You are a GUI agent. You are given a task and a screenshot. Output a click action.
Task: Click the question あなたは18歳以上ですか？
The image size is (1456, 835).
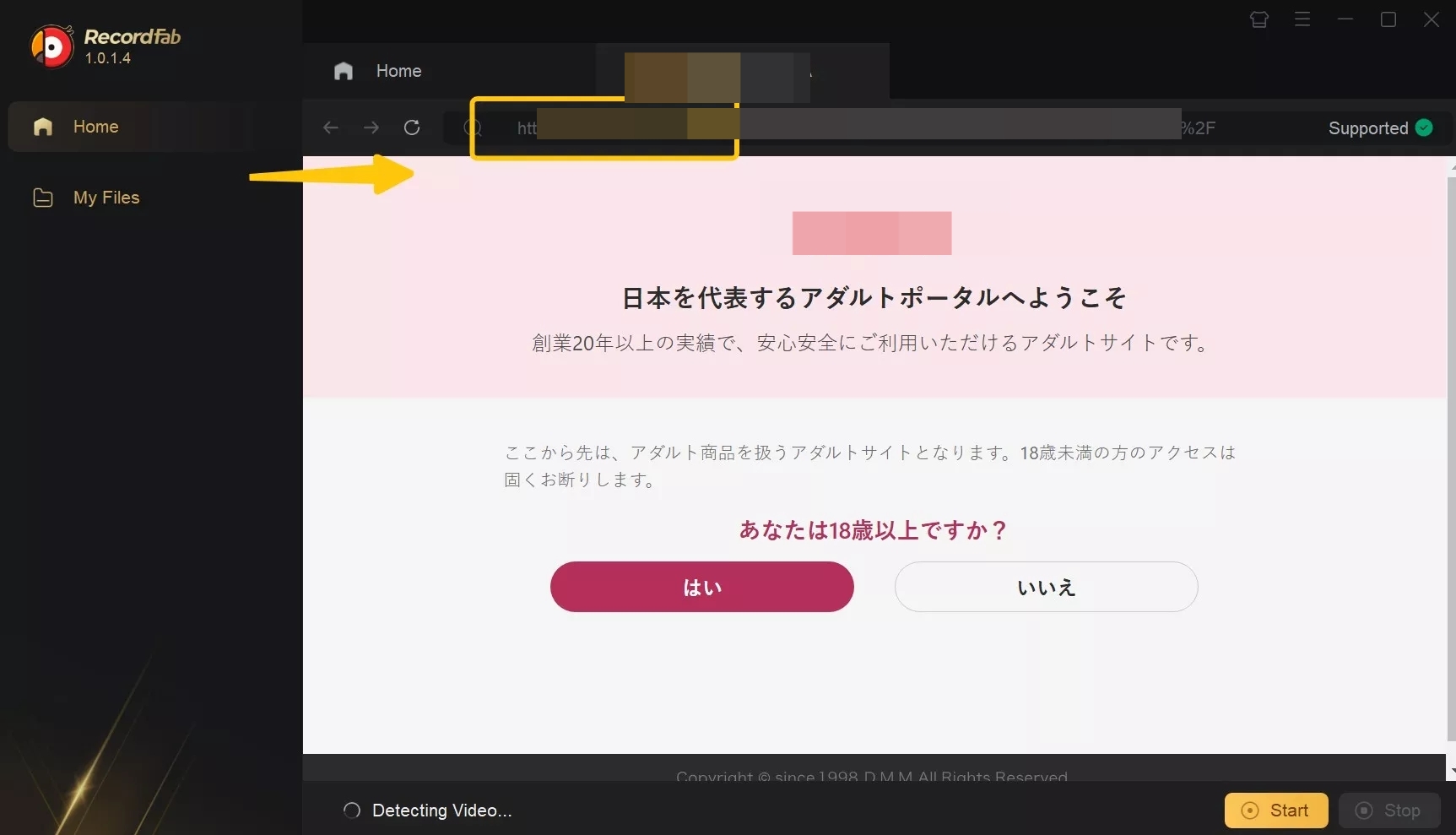(x=874, y=530)
